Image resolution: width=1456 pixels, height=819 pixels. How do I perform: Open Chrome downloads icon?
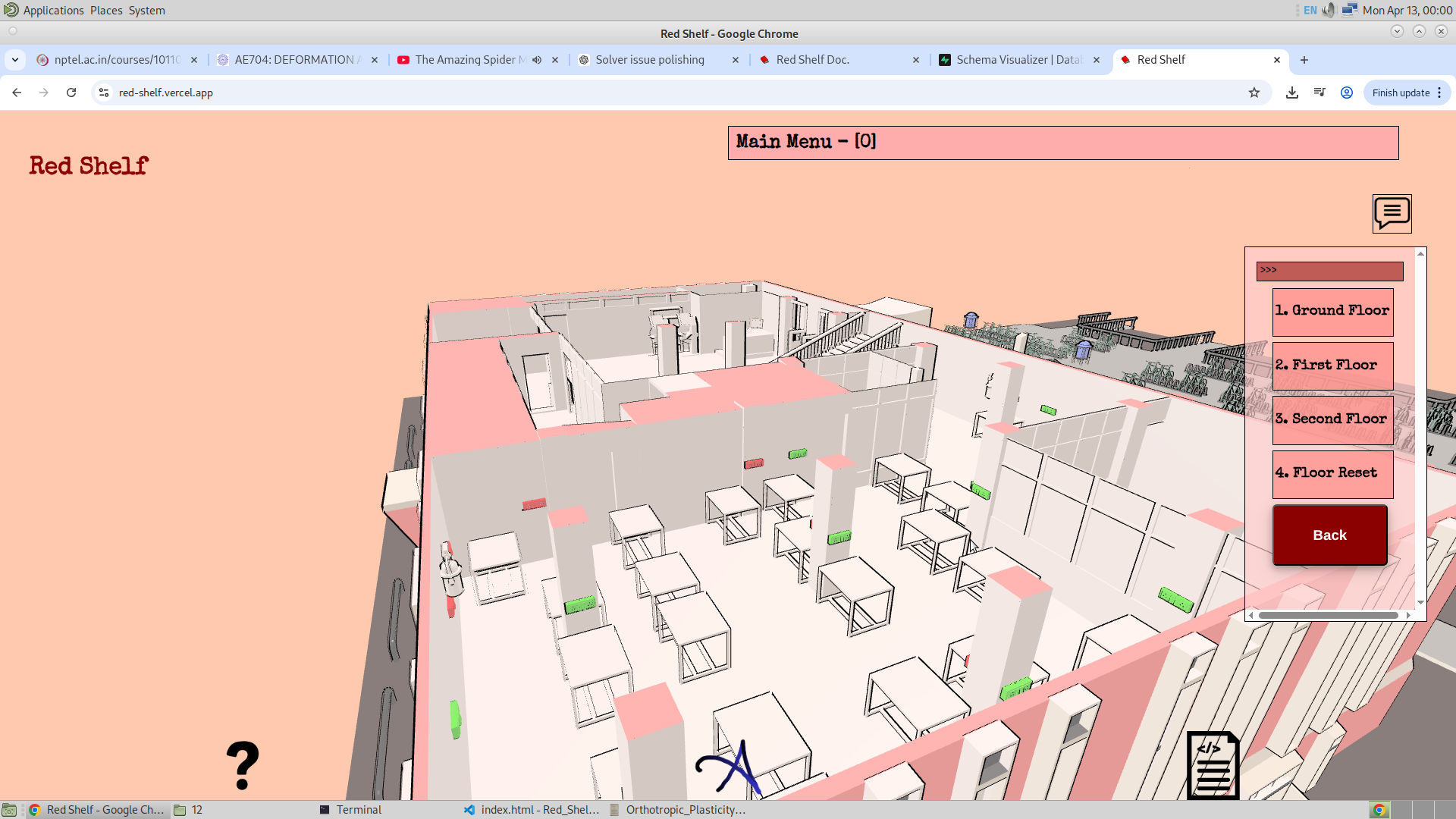(1292, 93)
